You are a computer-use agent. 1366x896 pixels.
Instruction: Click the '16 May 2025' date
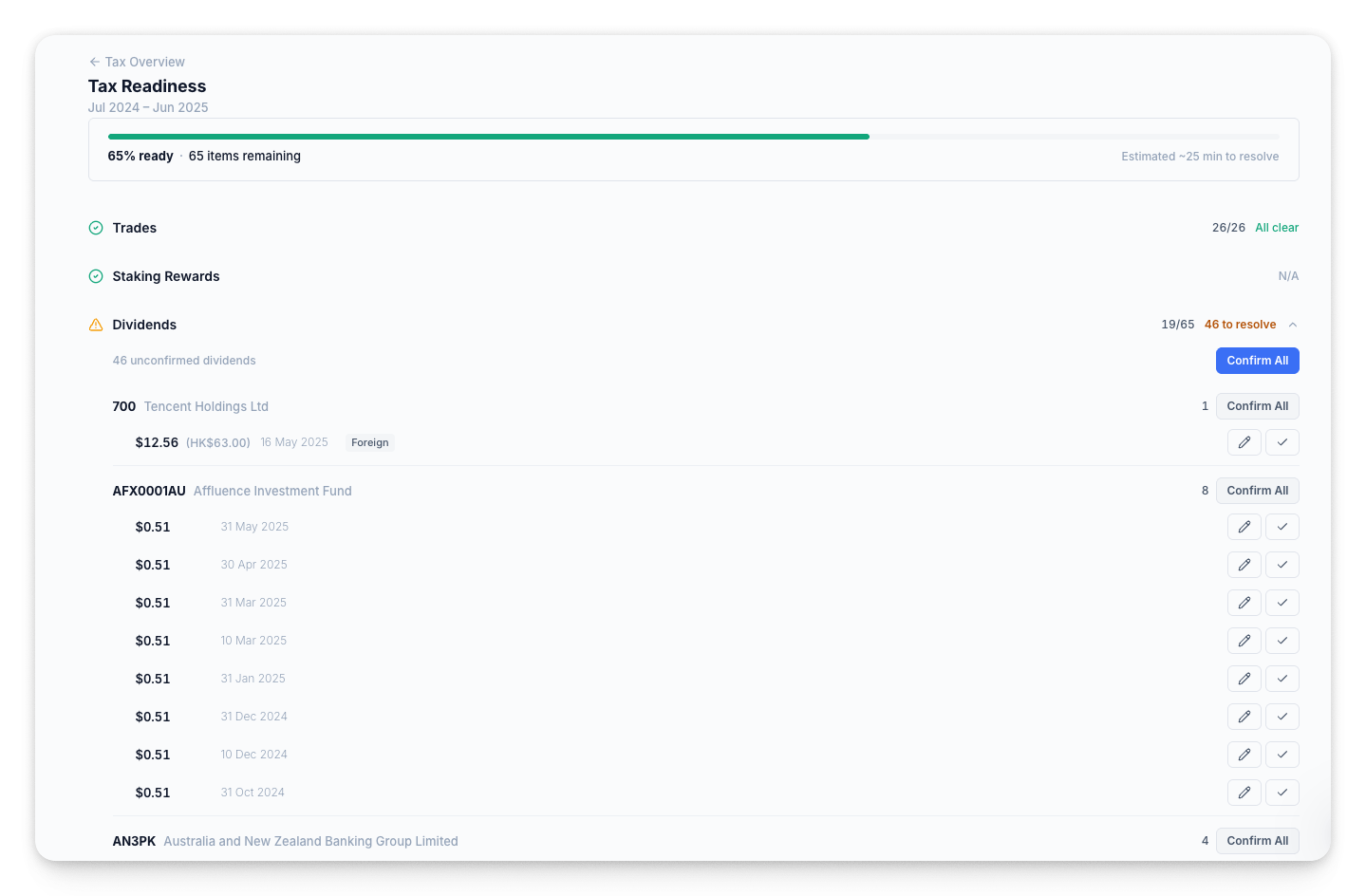[294, 442]
